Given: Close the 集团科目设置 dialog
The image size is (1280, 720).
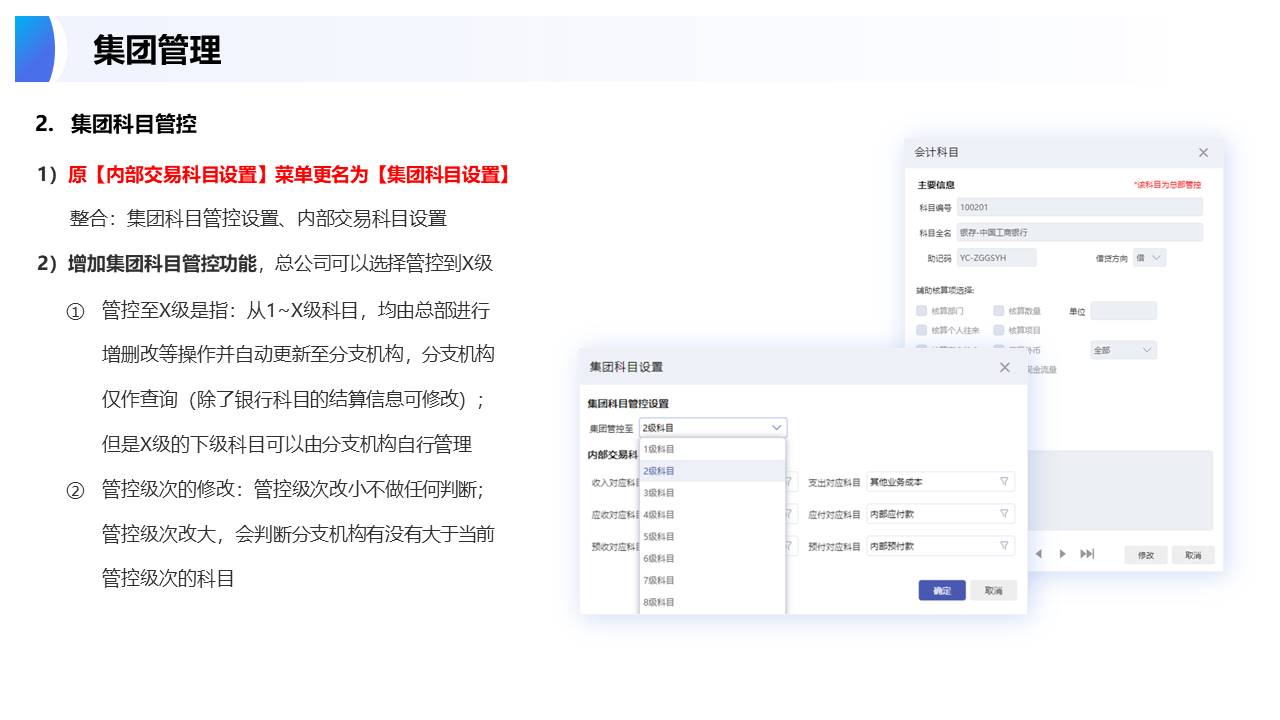Looking at the screenshot, I should tap(1005, 367).
